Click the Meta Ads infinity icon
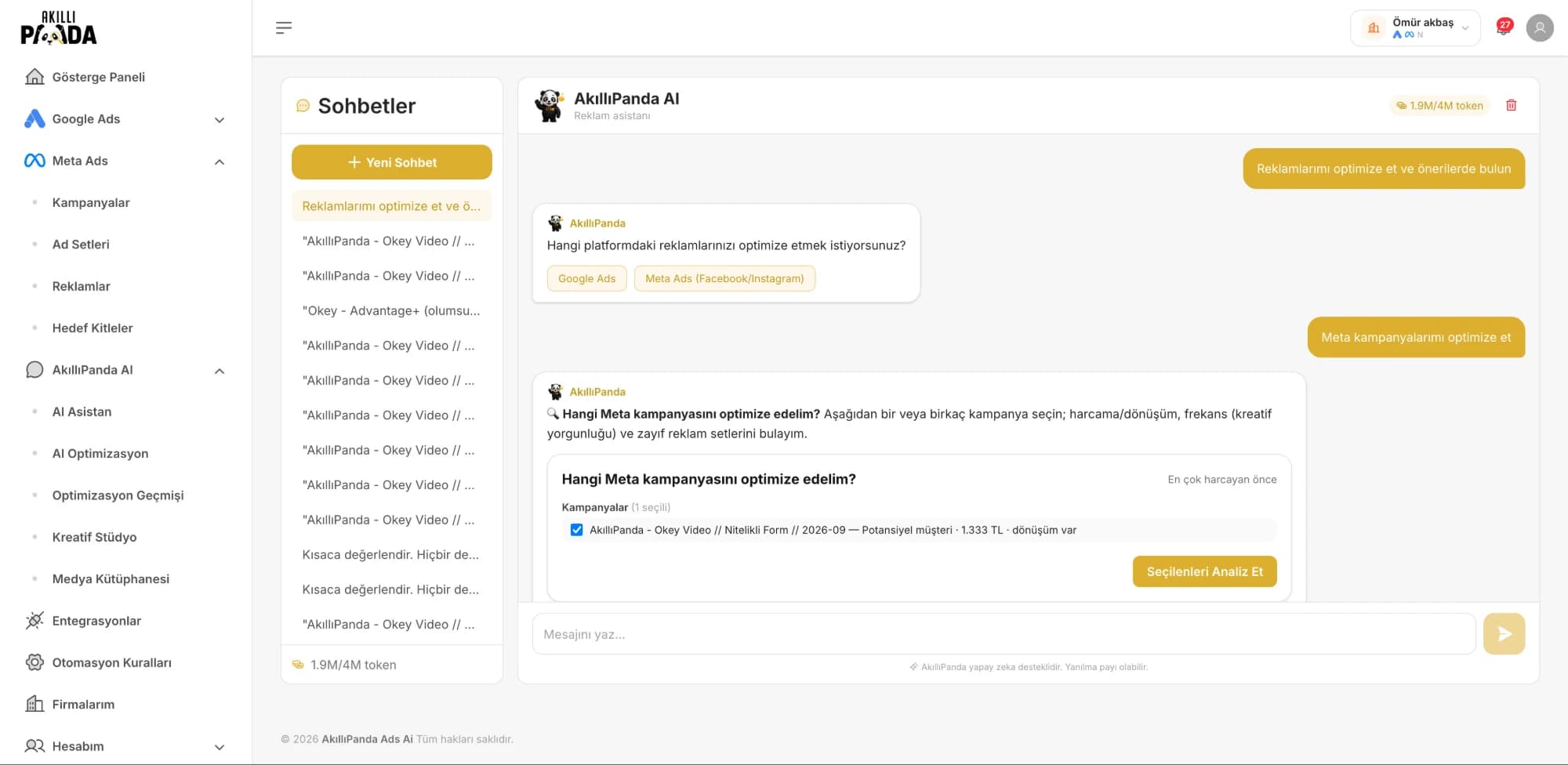 click(x=34, y=161)
